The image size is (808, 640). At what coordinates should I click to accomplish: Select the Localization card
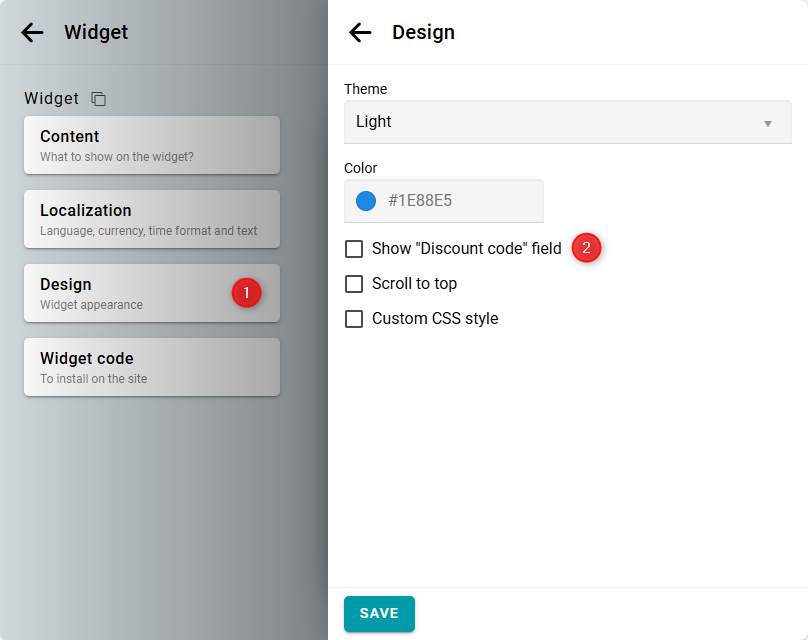[x=151, y=219]
